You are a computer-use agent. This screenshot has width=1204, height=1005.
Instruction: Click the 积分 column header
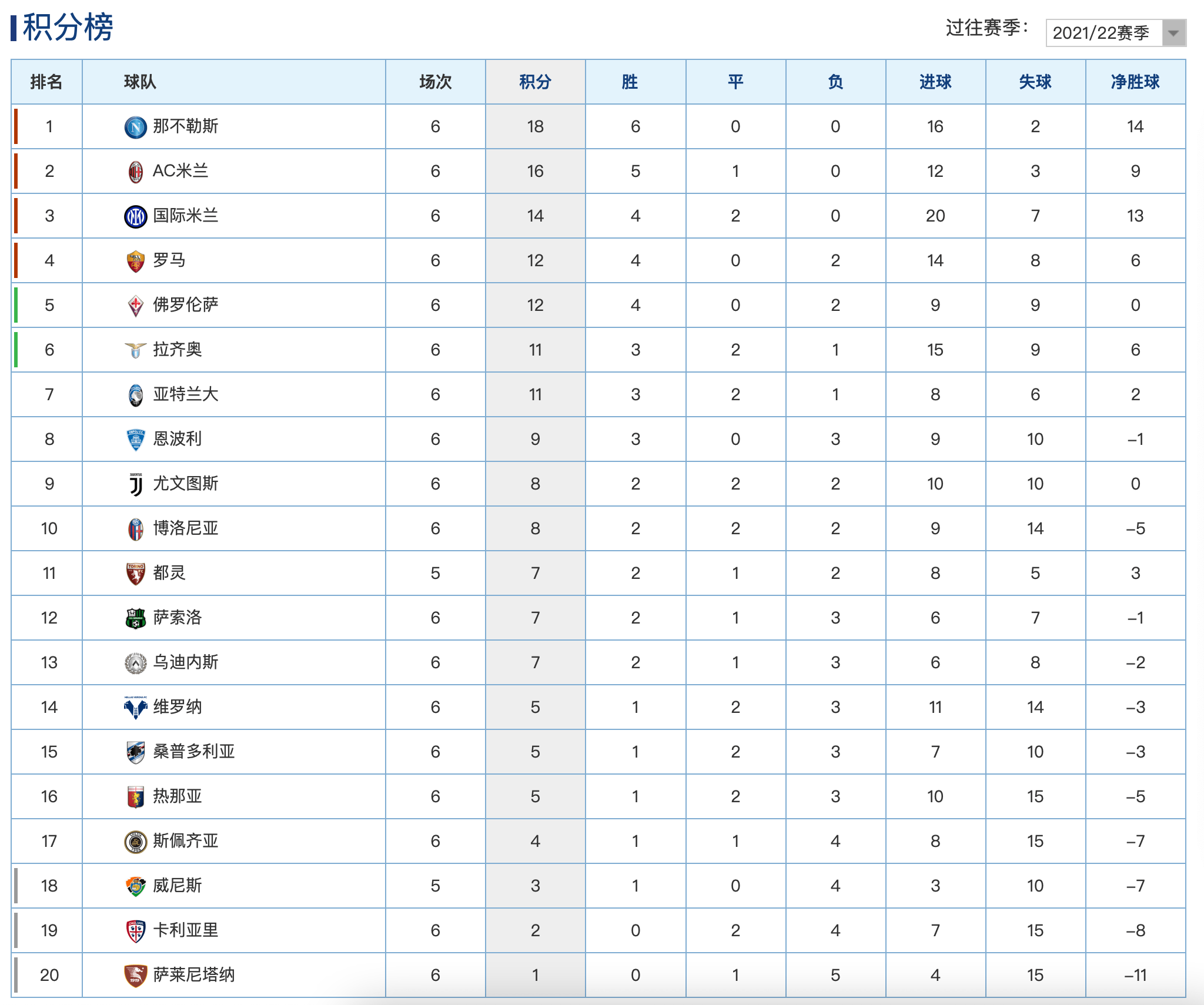535,82
